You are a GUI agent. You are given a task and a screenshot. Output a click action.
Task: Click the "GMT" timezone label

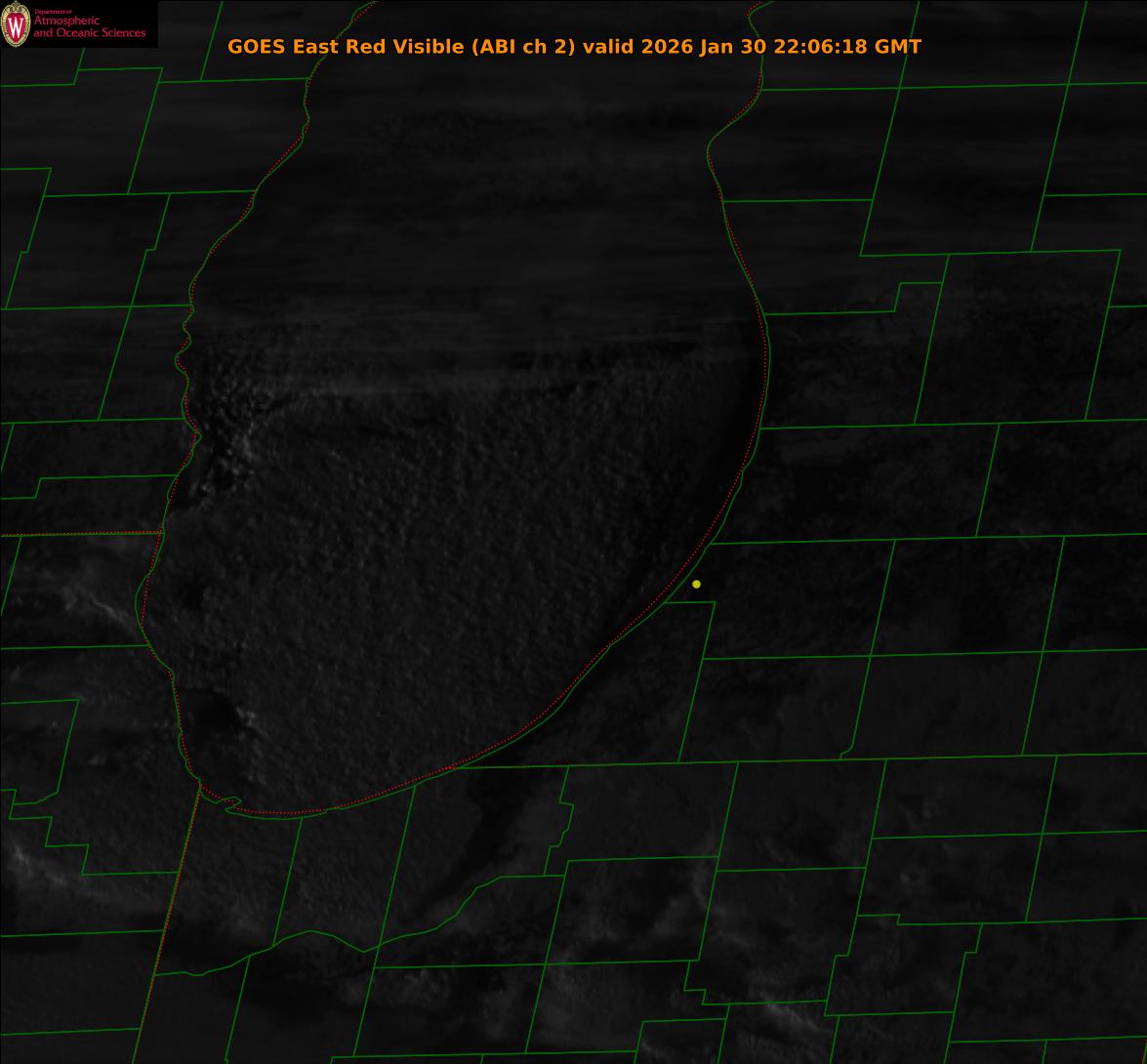point(898,47)
